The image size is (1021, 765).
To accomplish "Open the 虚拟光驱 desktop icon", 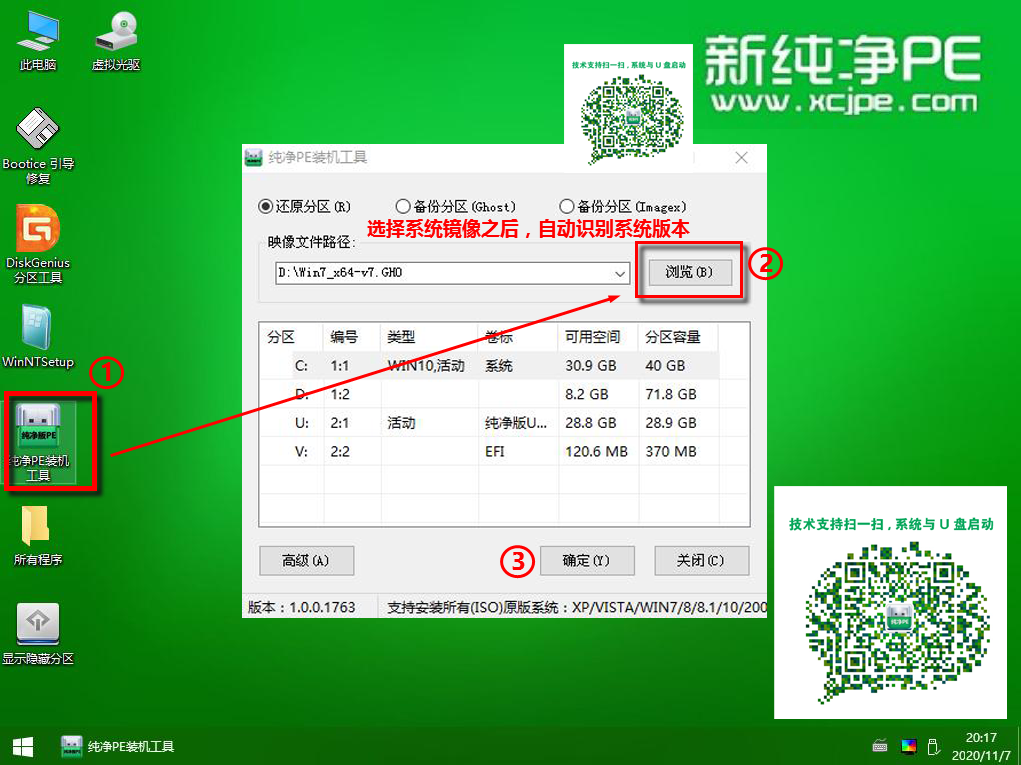I will click(x=116, y=38).
